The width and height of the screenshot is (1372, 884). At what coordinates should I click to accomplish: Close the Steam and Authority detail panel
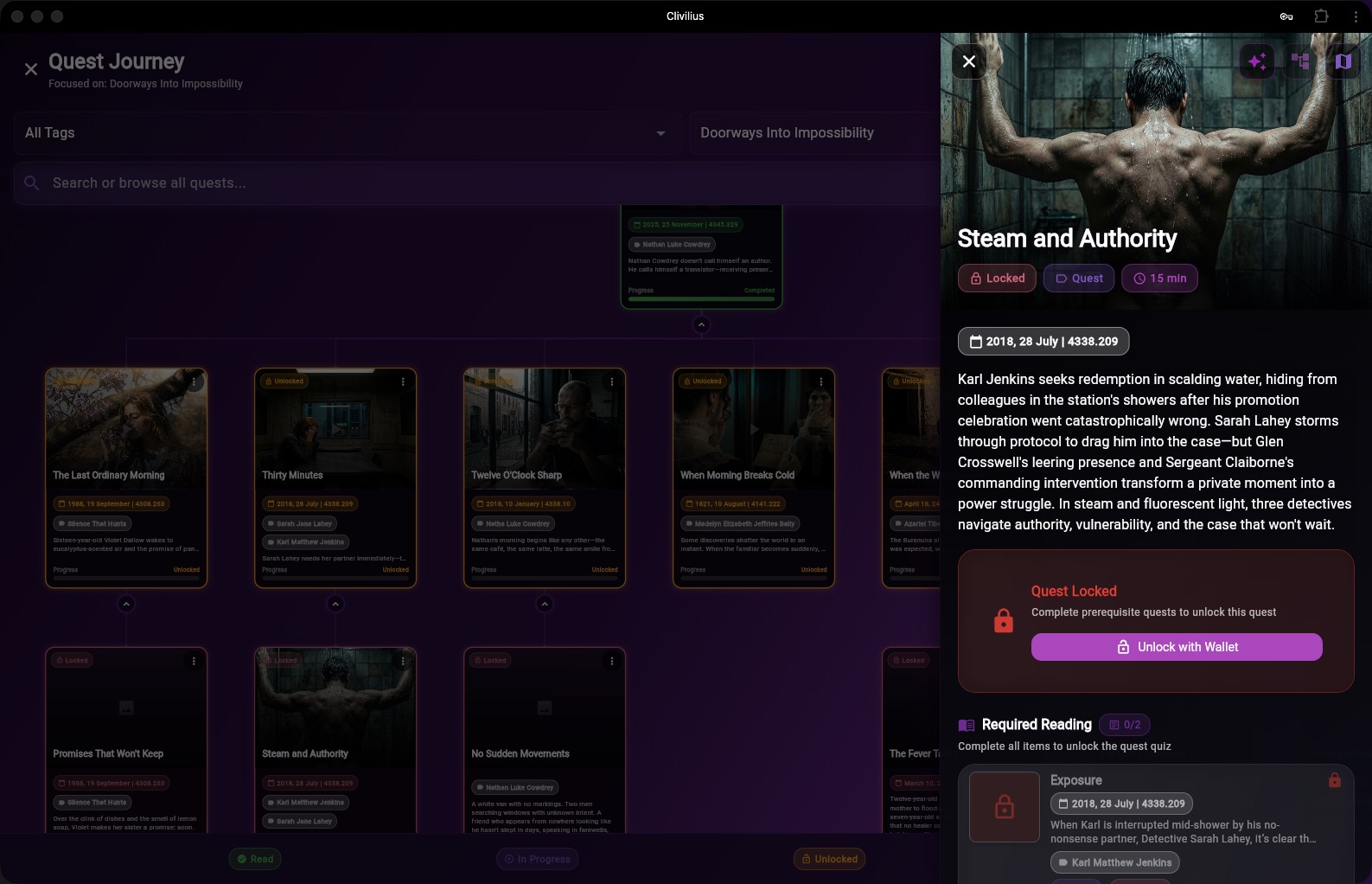click(x=969, y=61)
